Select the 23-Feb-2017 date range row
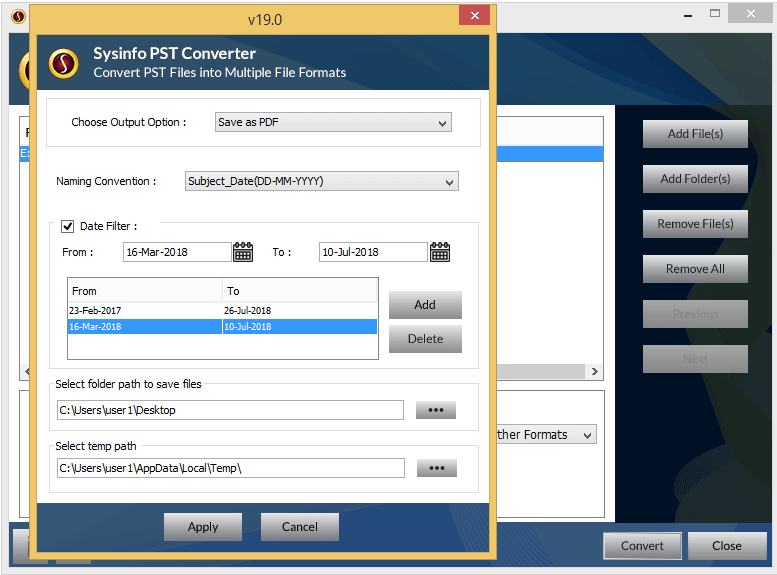Screen dimensions: 777x575 pos(222,311)
